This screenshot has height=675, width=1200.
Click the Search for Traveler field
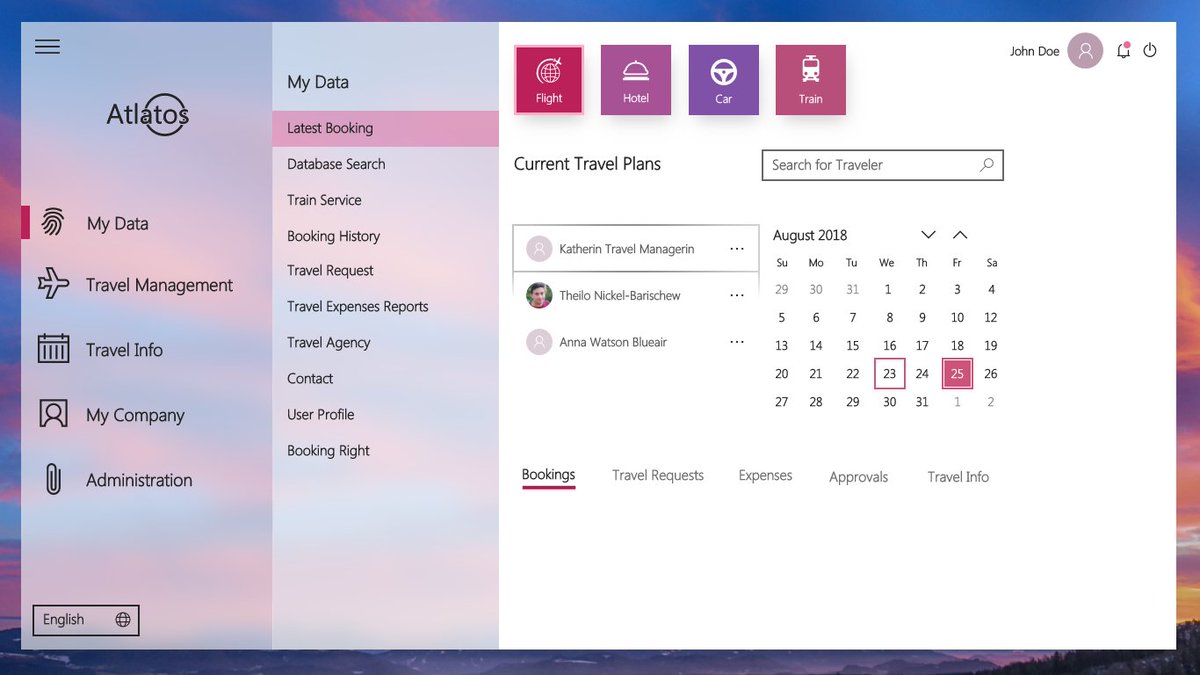[x=882, y=165]
